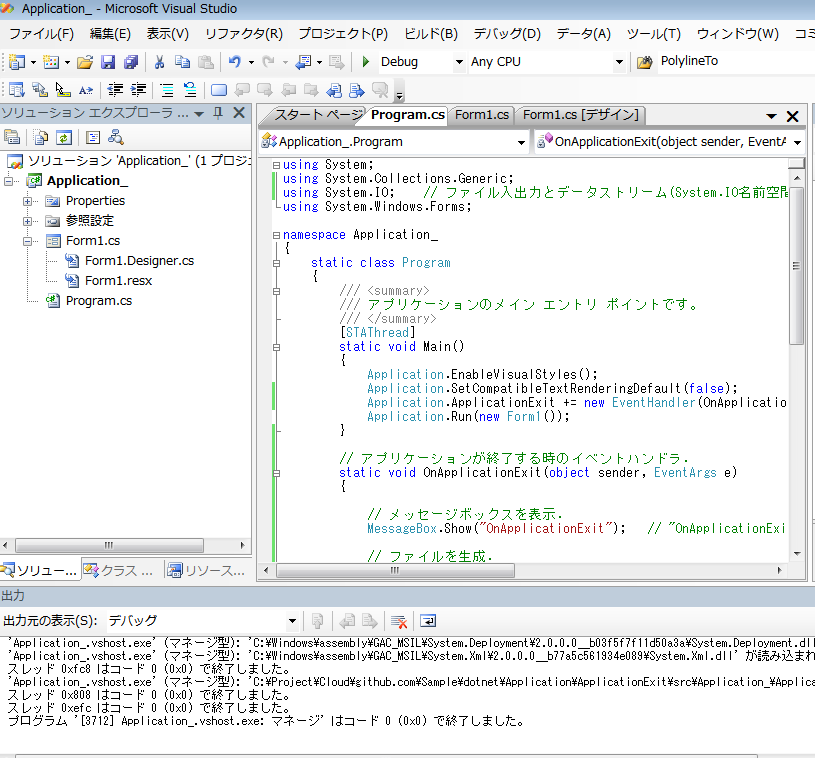Click the Save All icon
Viewport: 815px width, 758px height.
[x=131, y=62]
